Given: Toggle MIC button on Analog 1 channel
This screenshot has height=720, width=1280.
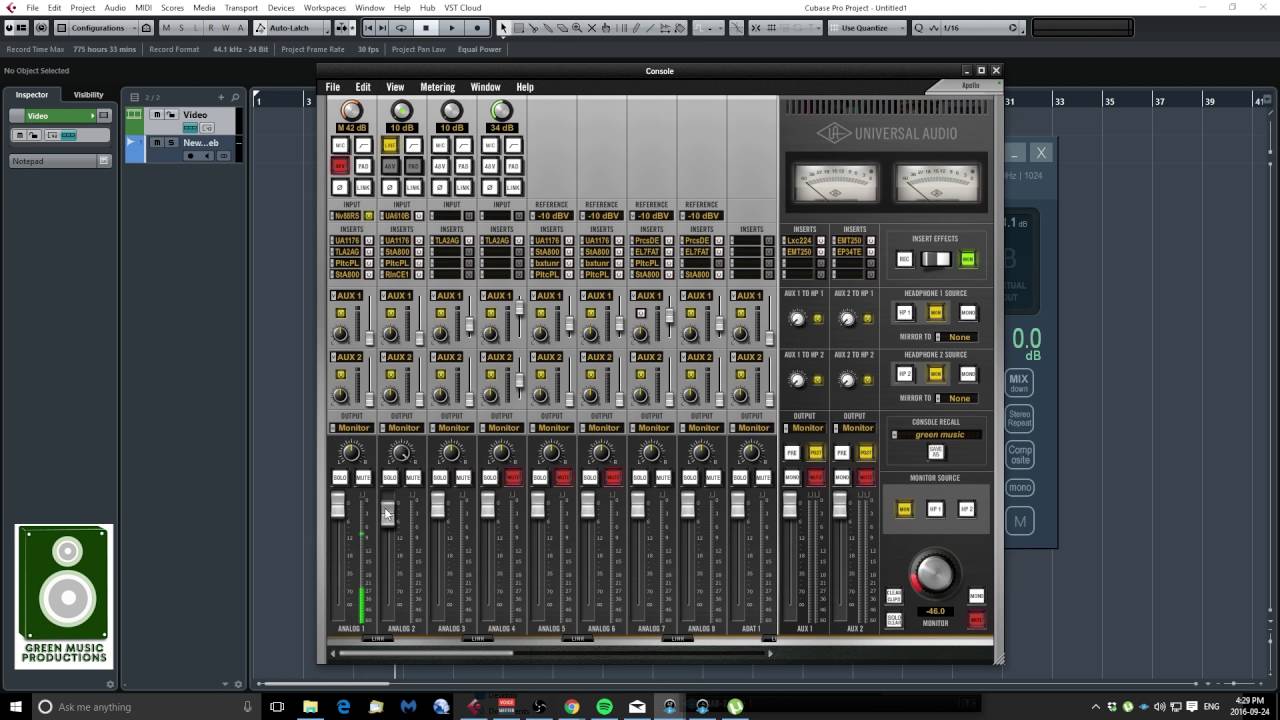Looking at the screenshot, I should click(340, 146).
